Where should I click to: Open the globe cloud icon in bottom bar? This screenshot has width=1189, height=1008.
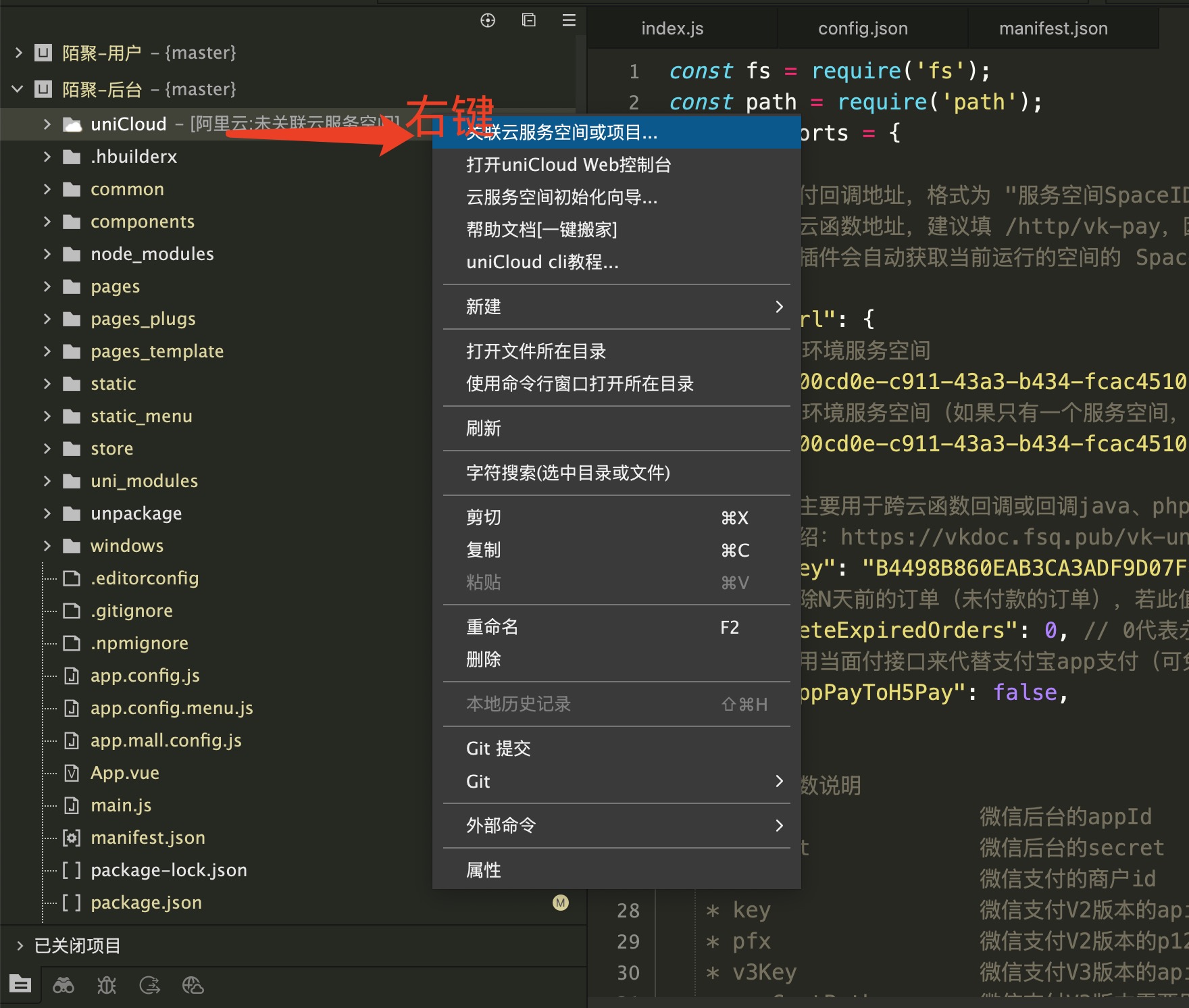click(193, 986)
